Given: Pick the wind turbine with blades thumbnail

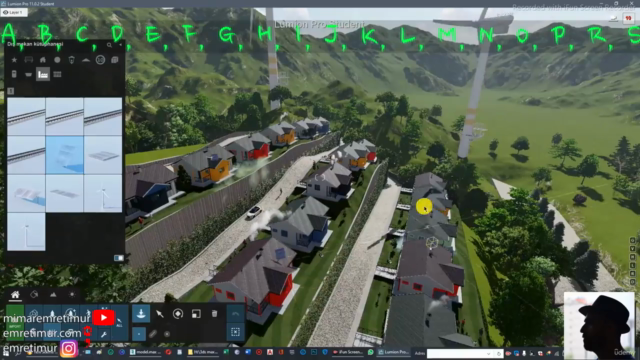Looking at the screenshot, I should [x=103, y=193].
